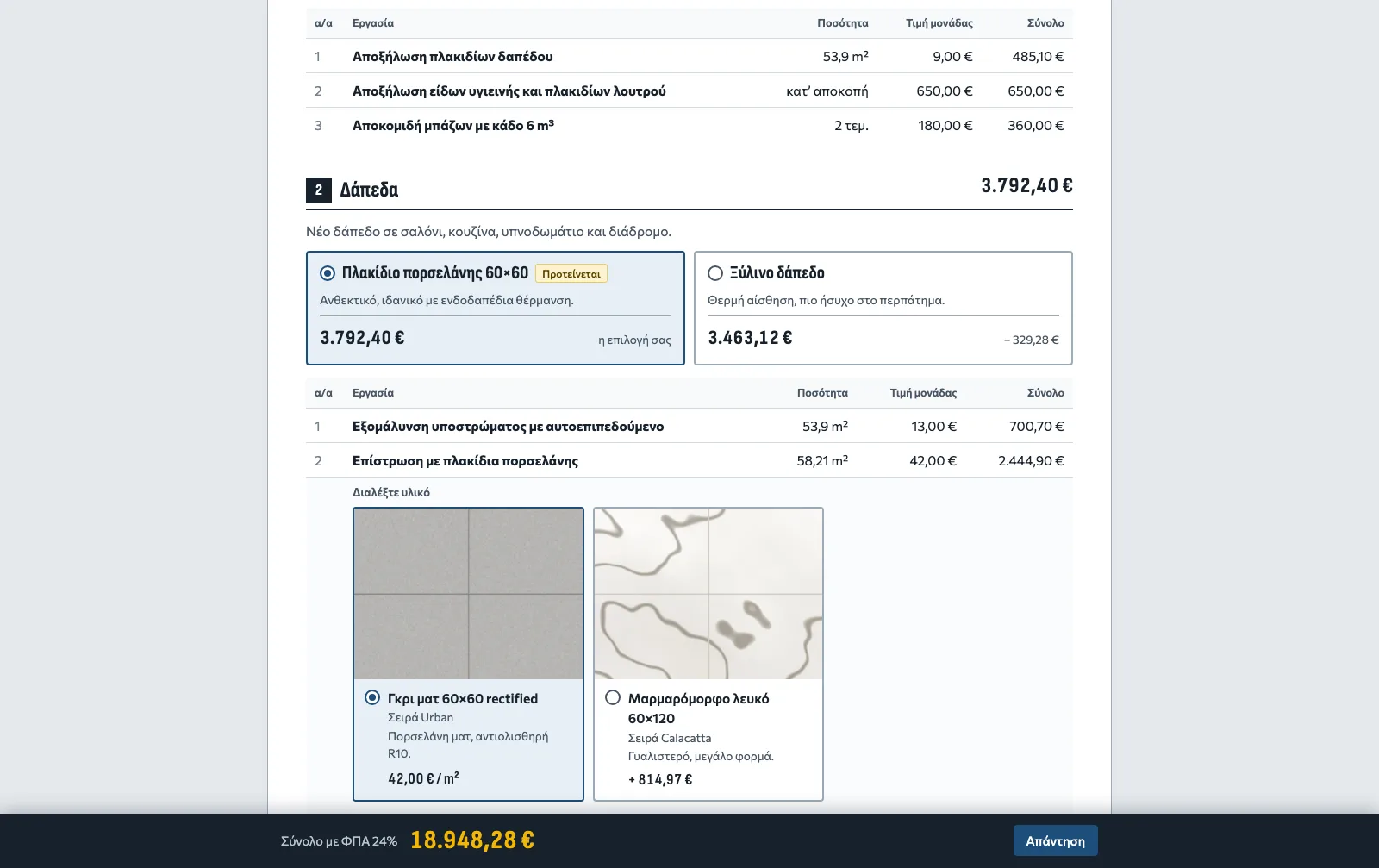The height and width of the screenshot is (868, 1379).
Task: Click the 180,00 € unit price cell
Action: coord(945,125)
